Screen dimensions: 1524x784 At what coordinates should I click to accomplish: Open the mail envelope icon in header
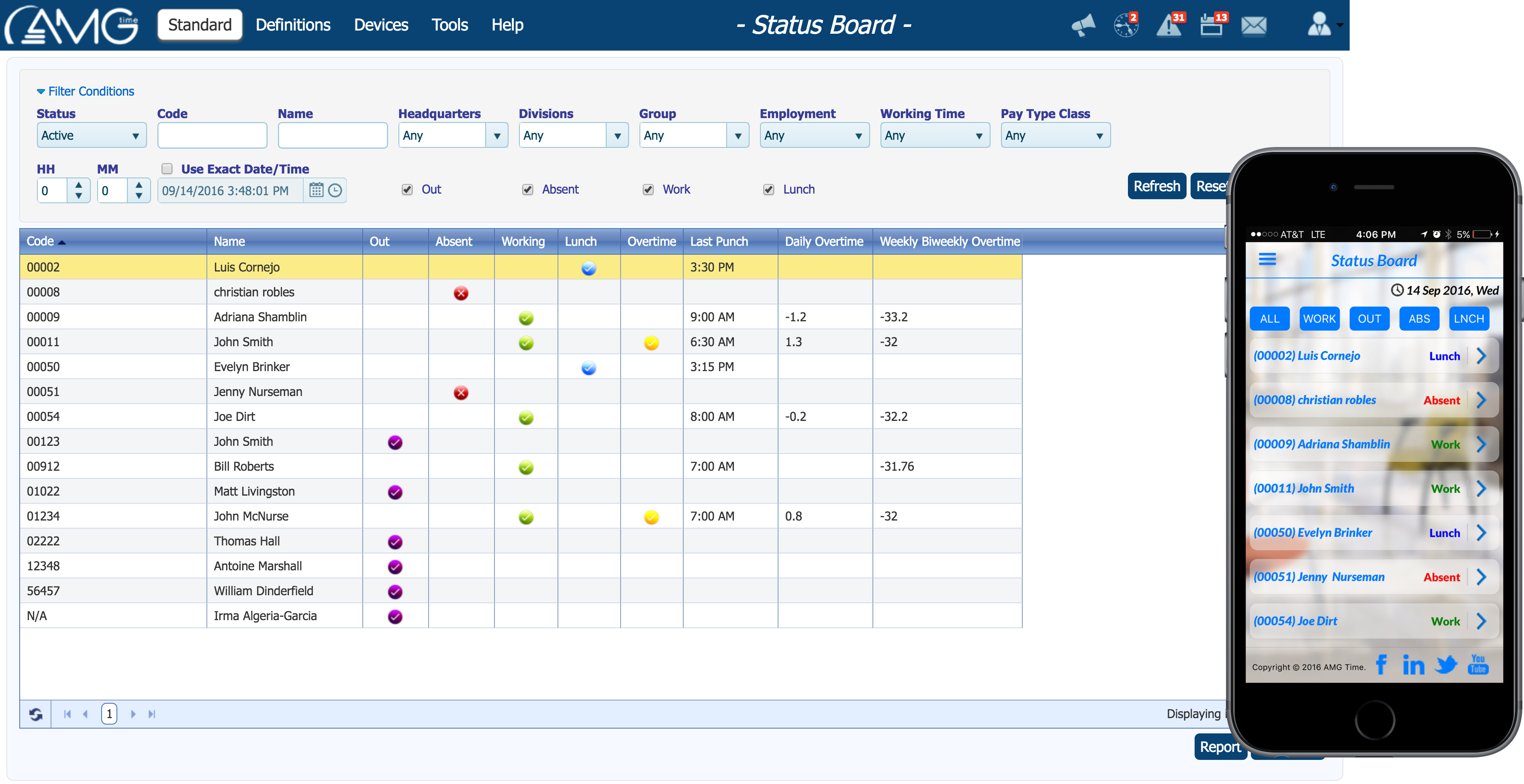pos(1253,25)
